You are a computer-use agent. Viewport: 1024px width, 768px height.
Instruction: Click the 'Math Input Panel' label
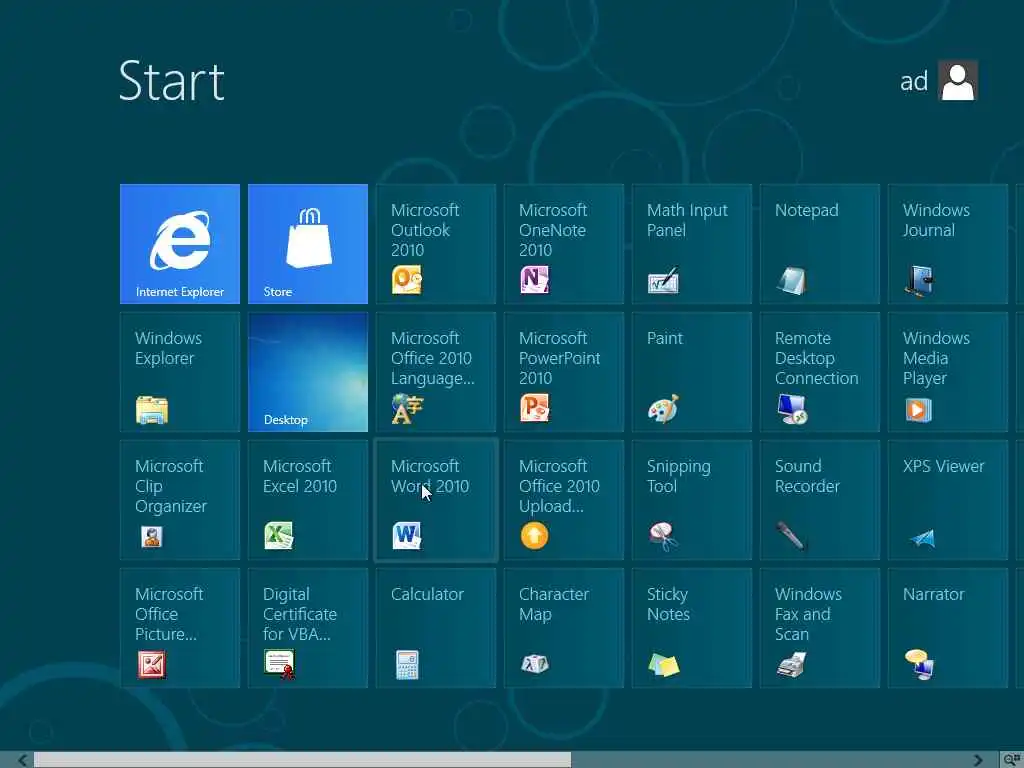click(687, 220)
